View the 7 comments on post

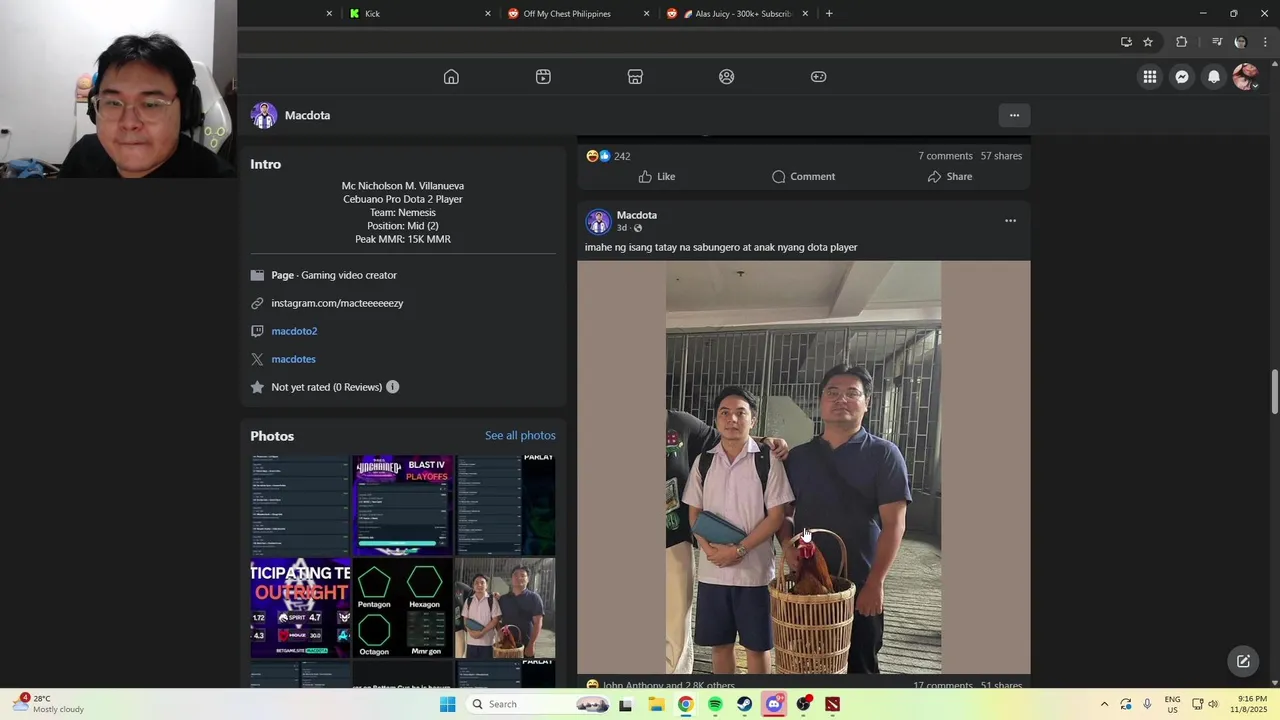point(945,156)
